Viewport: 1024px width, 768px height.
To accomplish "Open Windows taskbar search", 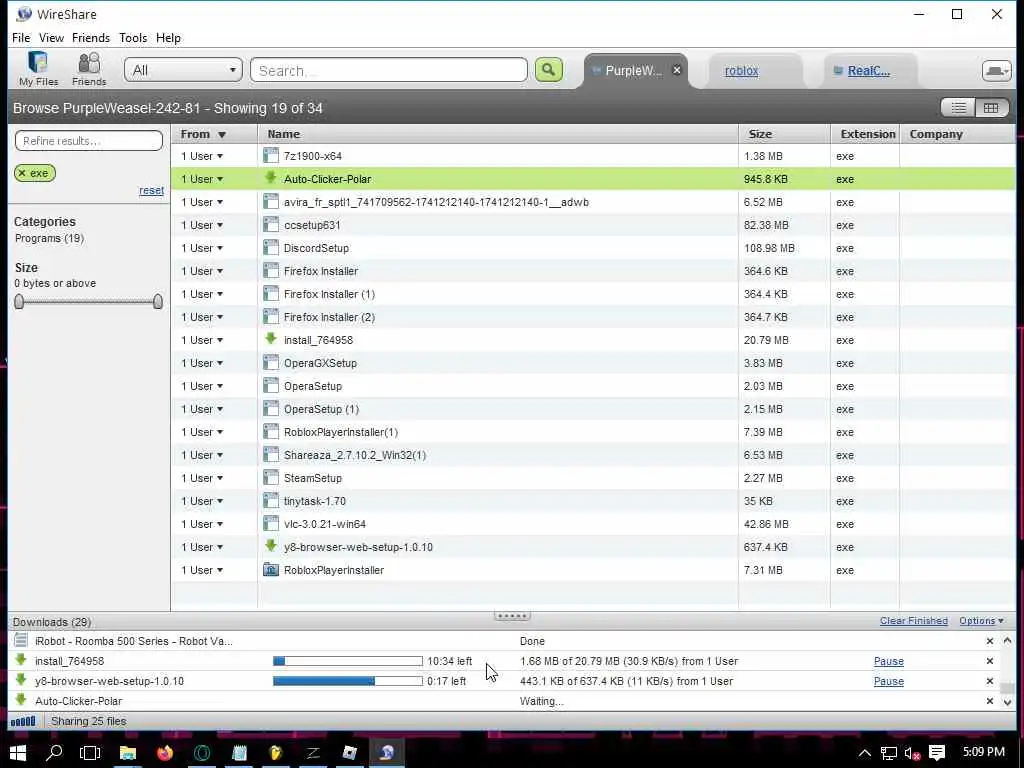I will 54,753.
